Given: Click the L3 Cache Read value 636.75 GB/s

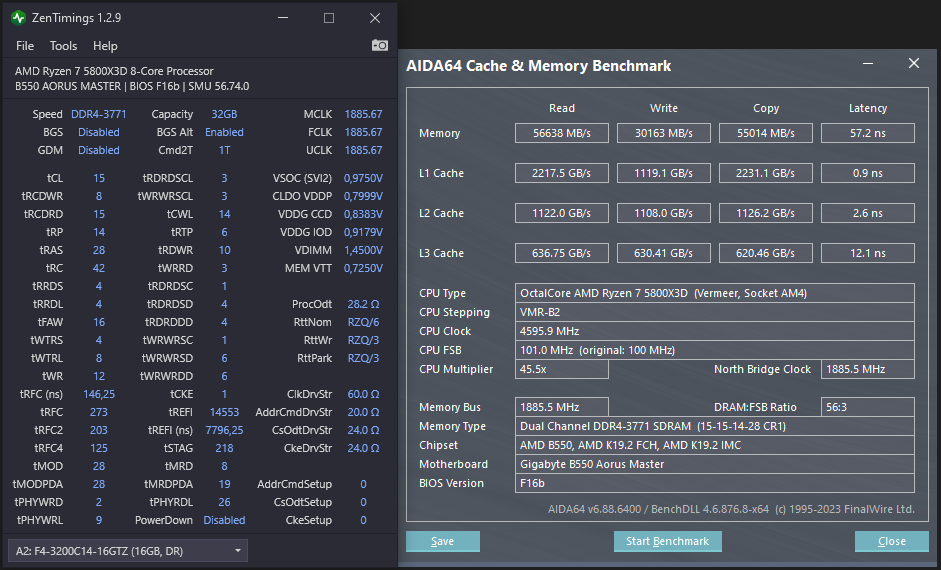Looking at the screenshot, I should point(562,253).
